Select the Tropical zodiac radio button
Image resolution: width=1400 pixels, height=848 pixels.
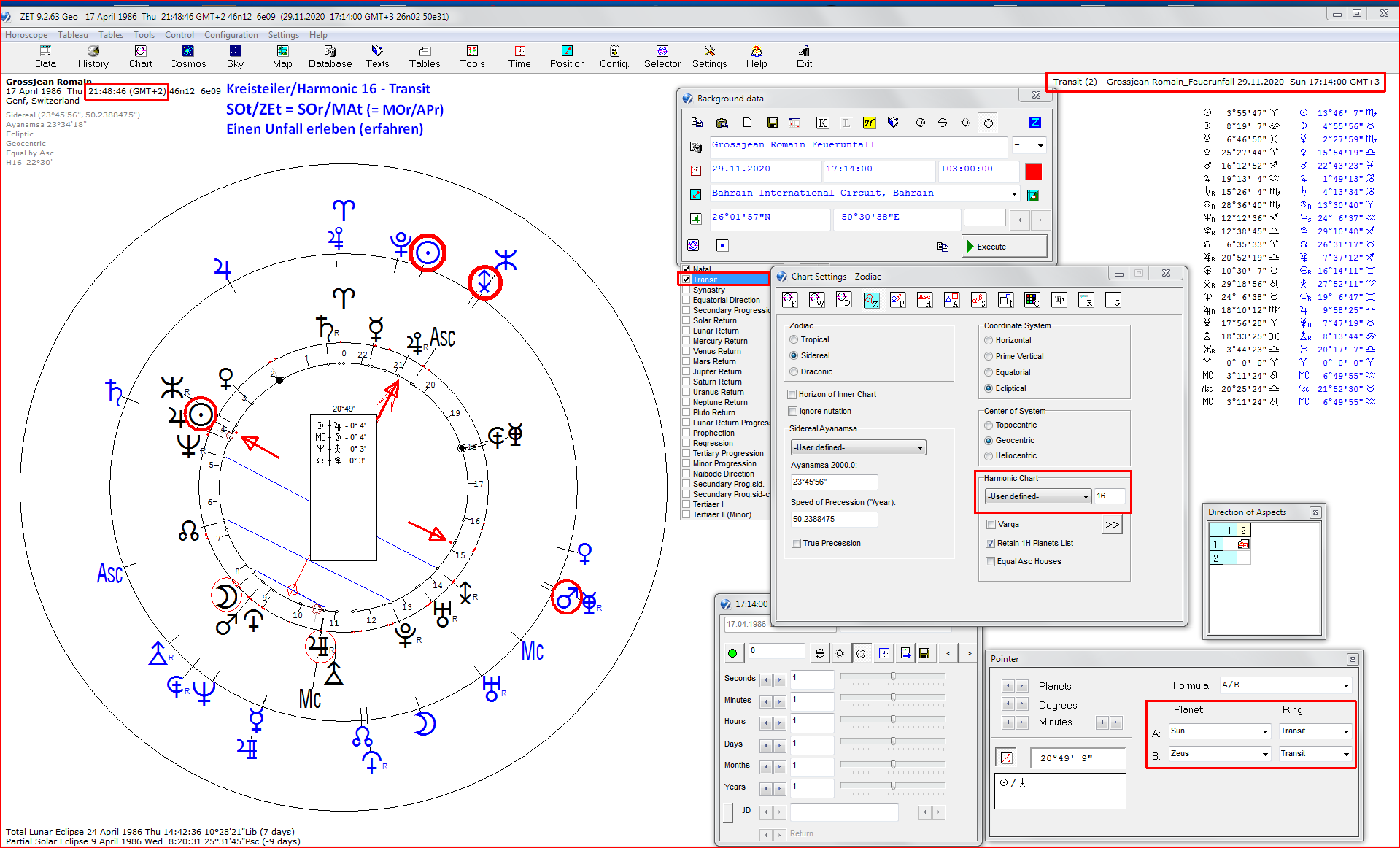(x=794, y=339)
